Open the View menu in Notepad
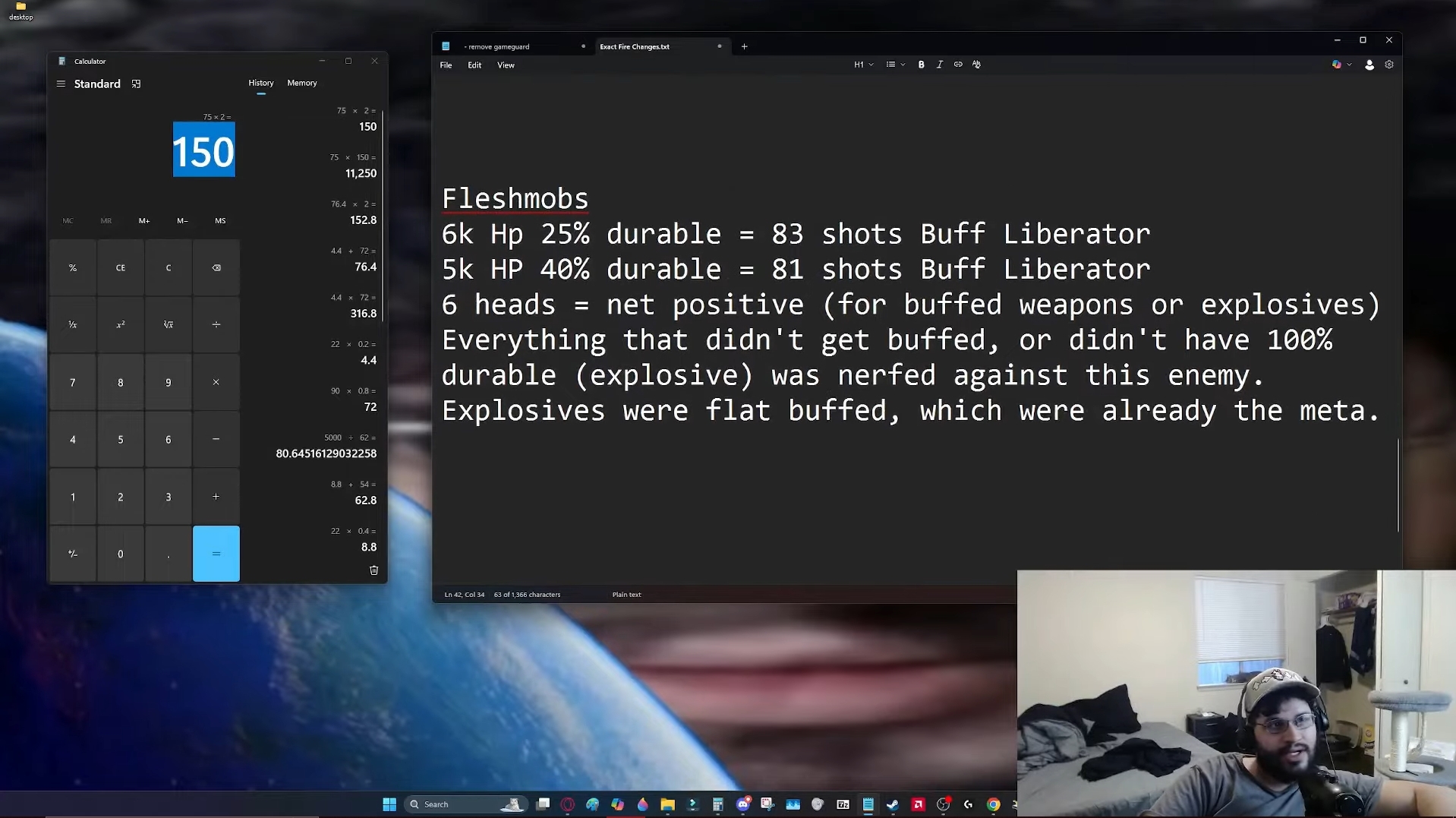Viewport: 1456px width, 818px height. click(506, 65)
